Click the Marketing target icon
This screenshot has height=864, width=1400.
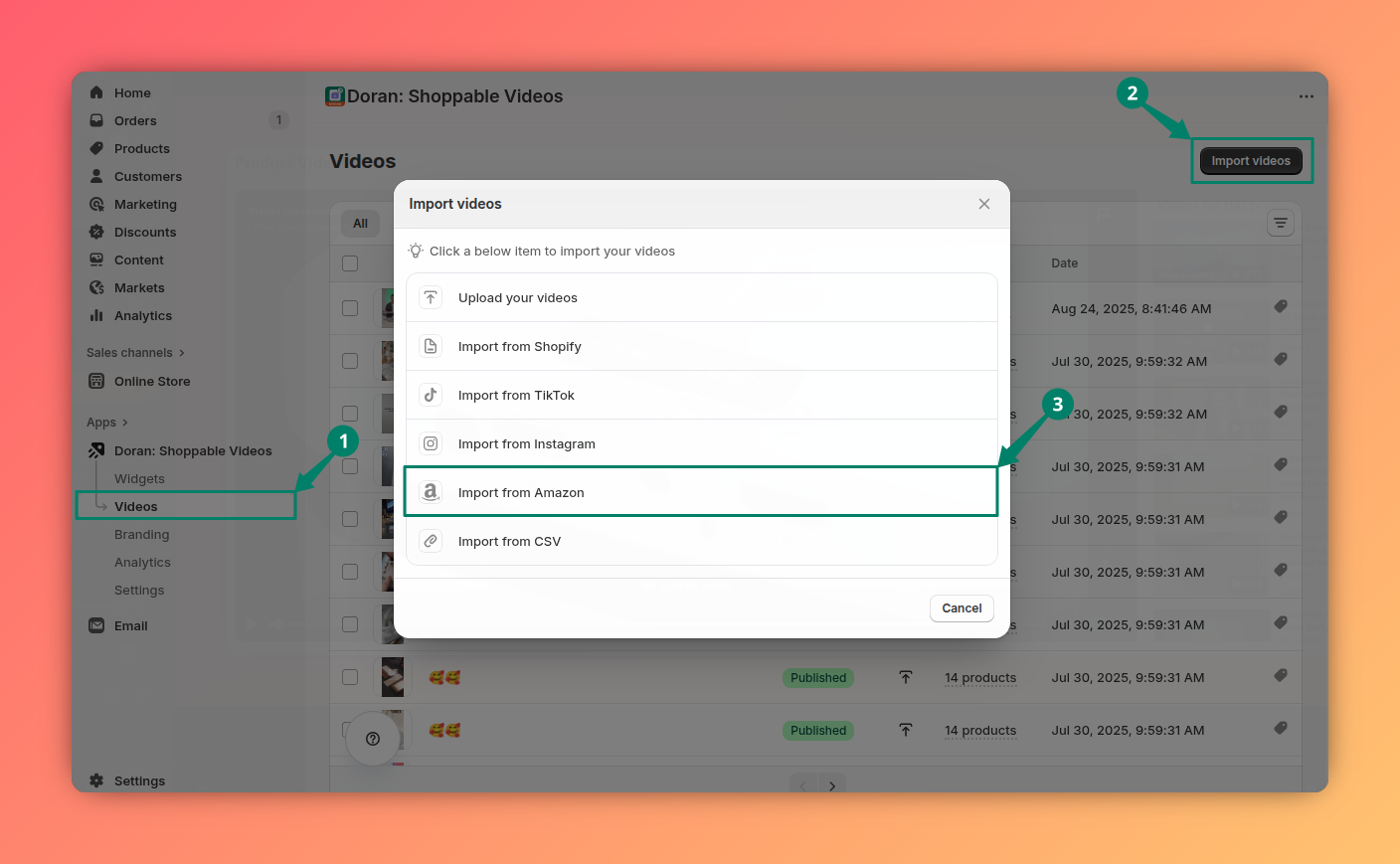tap(96, 204)
